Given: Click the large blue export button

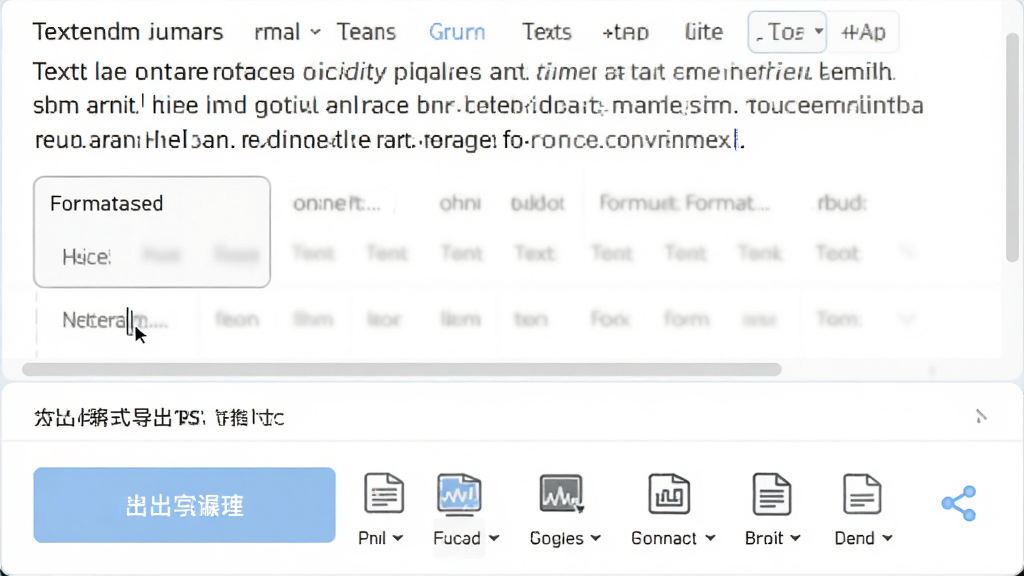Looking at the screenshot, I should click(x=184, y=505).
